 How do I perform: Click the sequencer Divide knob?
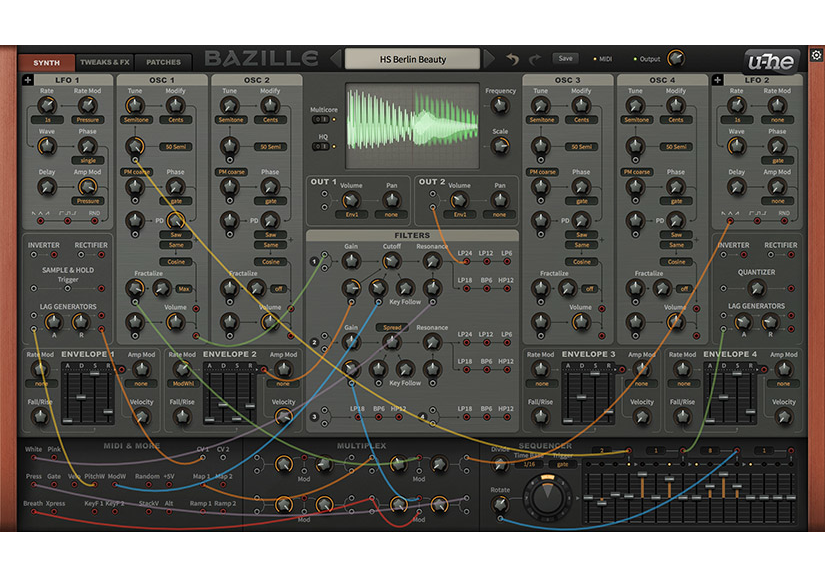click(x=500, y=464)
